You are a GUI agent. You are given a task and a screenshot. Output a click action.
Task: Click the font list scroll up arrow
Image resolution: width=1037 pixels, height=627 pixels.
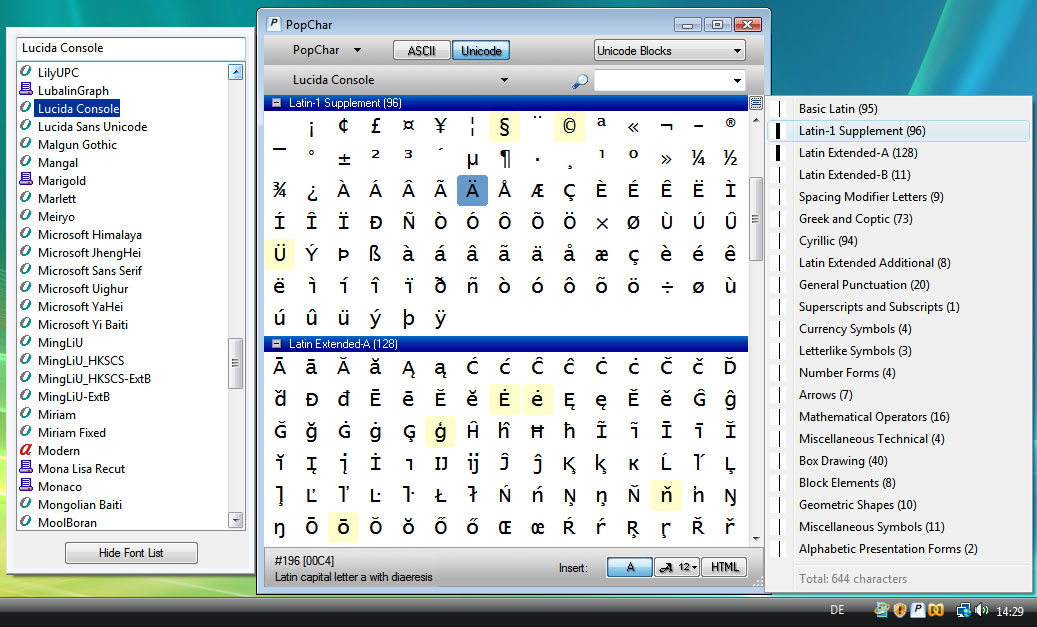(235, 72)
